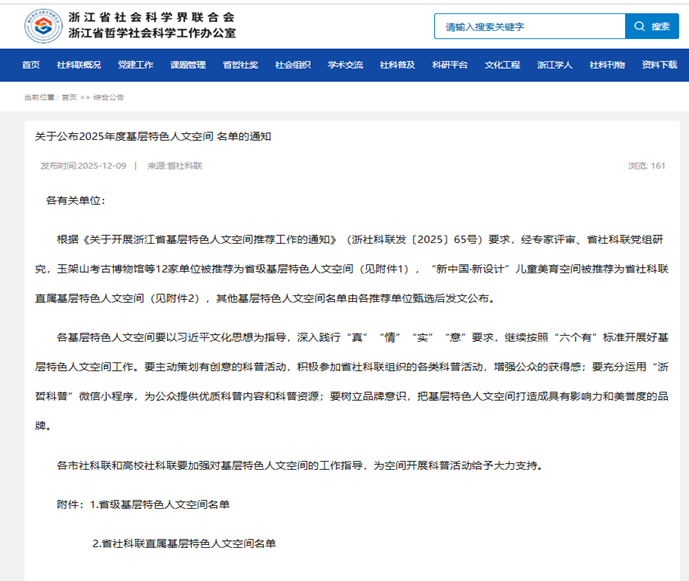Select 课题管理 in the navigation bar
The image size is (689, 581).
click(188, 65)
